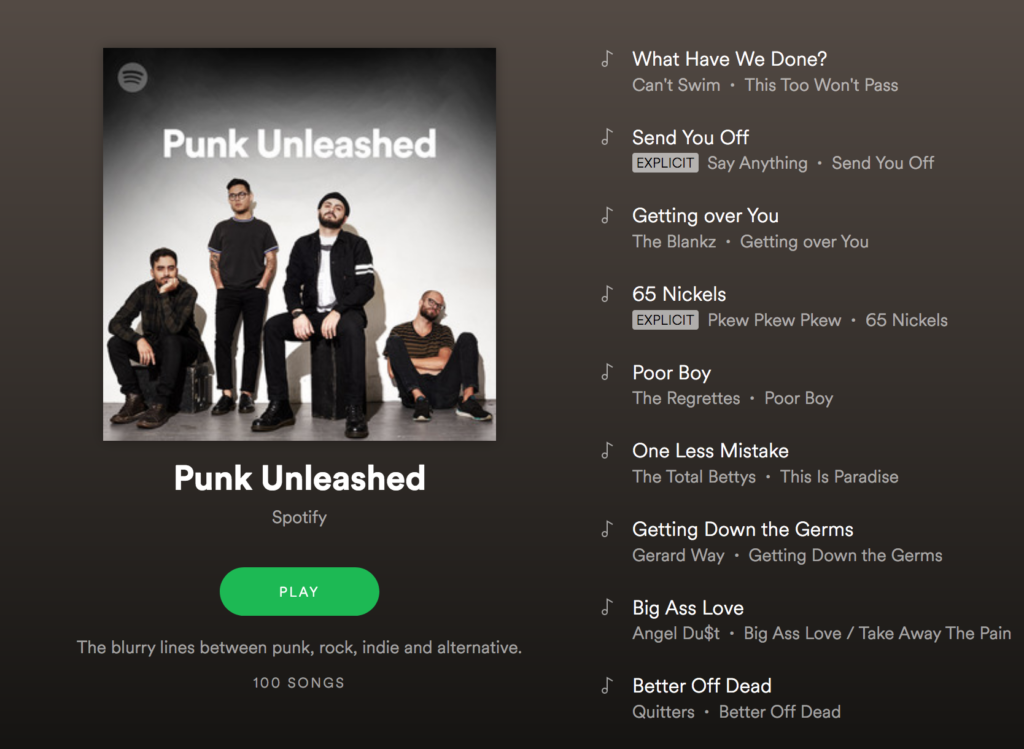Click the note icon next to Poor Boy
The image size is (1024, 749).
click(x=607, y=372)
